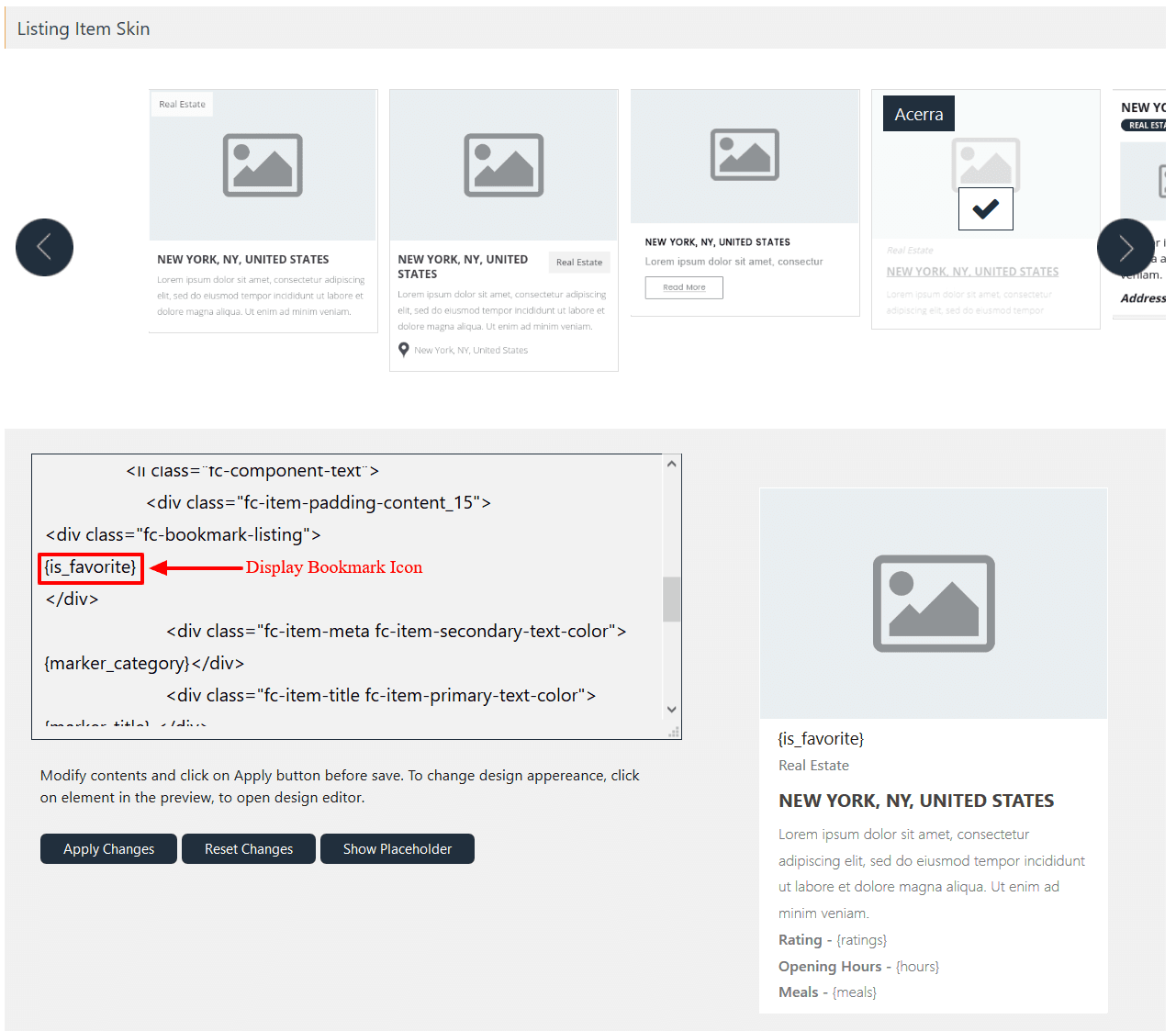Click the bookmark checkmark icon on Acerra skin
Viewport: 1176px width, 1031px height.
[x=985, y=208]
